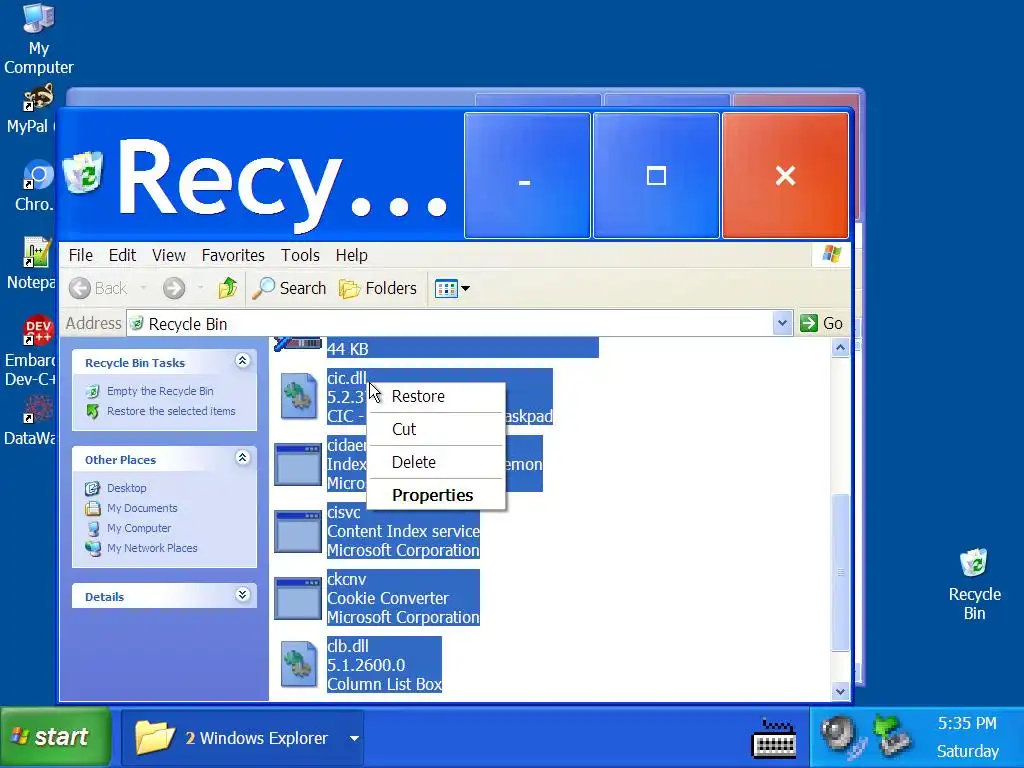Select the clb.dll file name

(x=348, y=647)
